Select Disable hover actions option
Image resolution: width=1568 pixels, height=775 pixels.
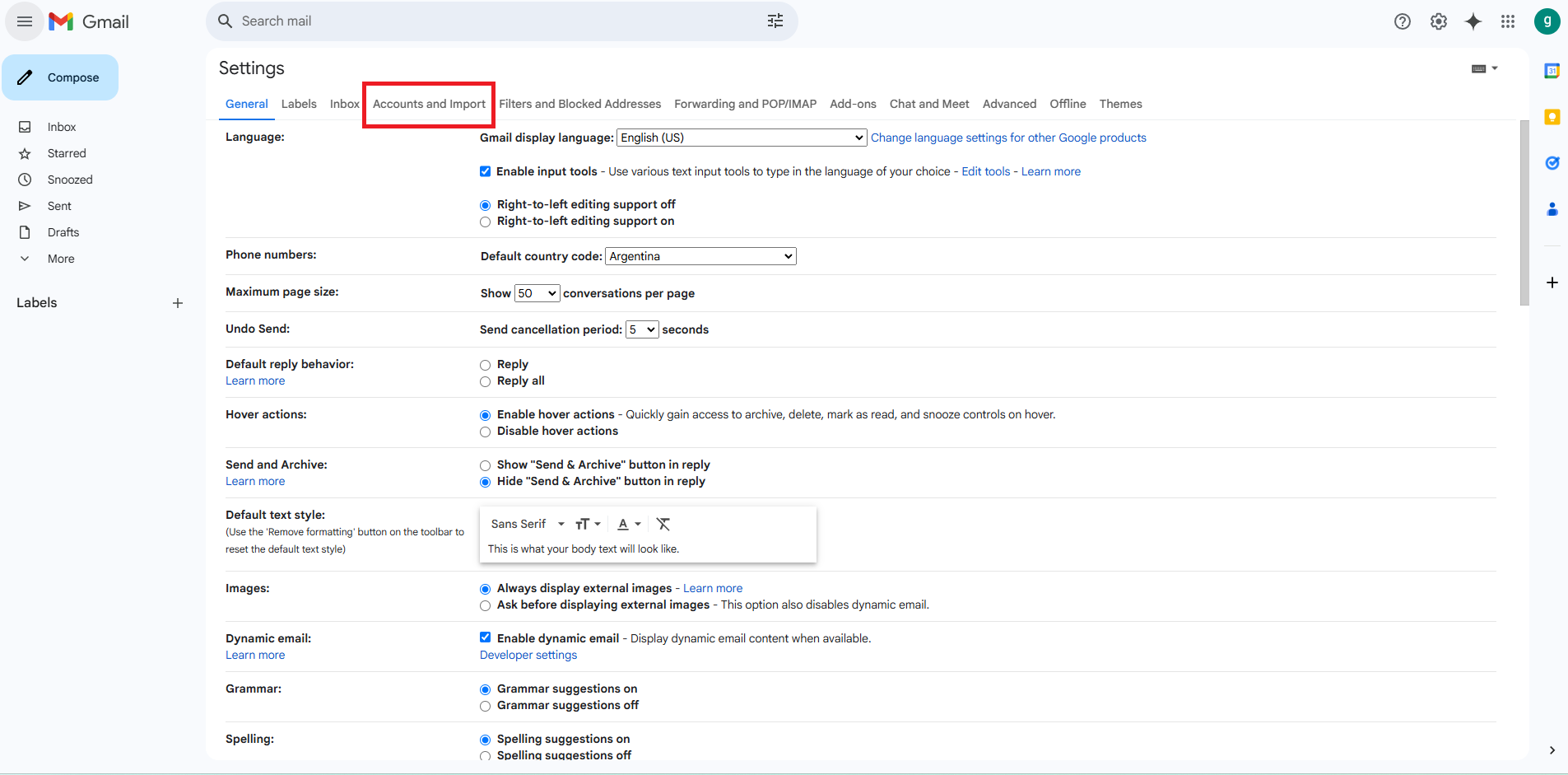point(486,432)
